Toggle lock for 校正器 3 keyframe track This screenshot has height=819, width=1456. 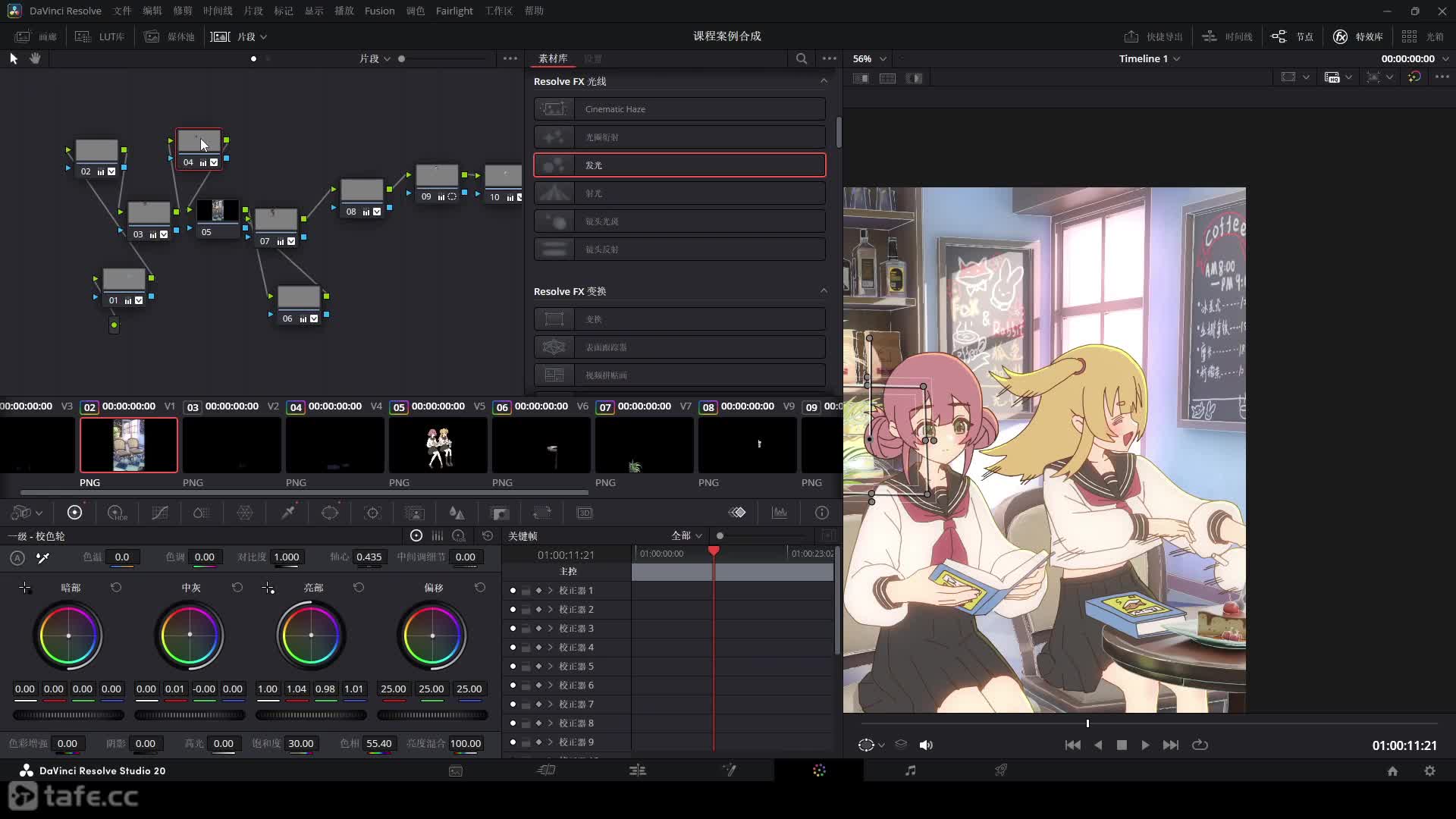tap(526, 629)
